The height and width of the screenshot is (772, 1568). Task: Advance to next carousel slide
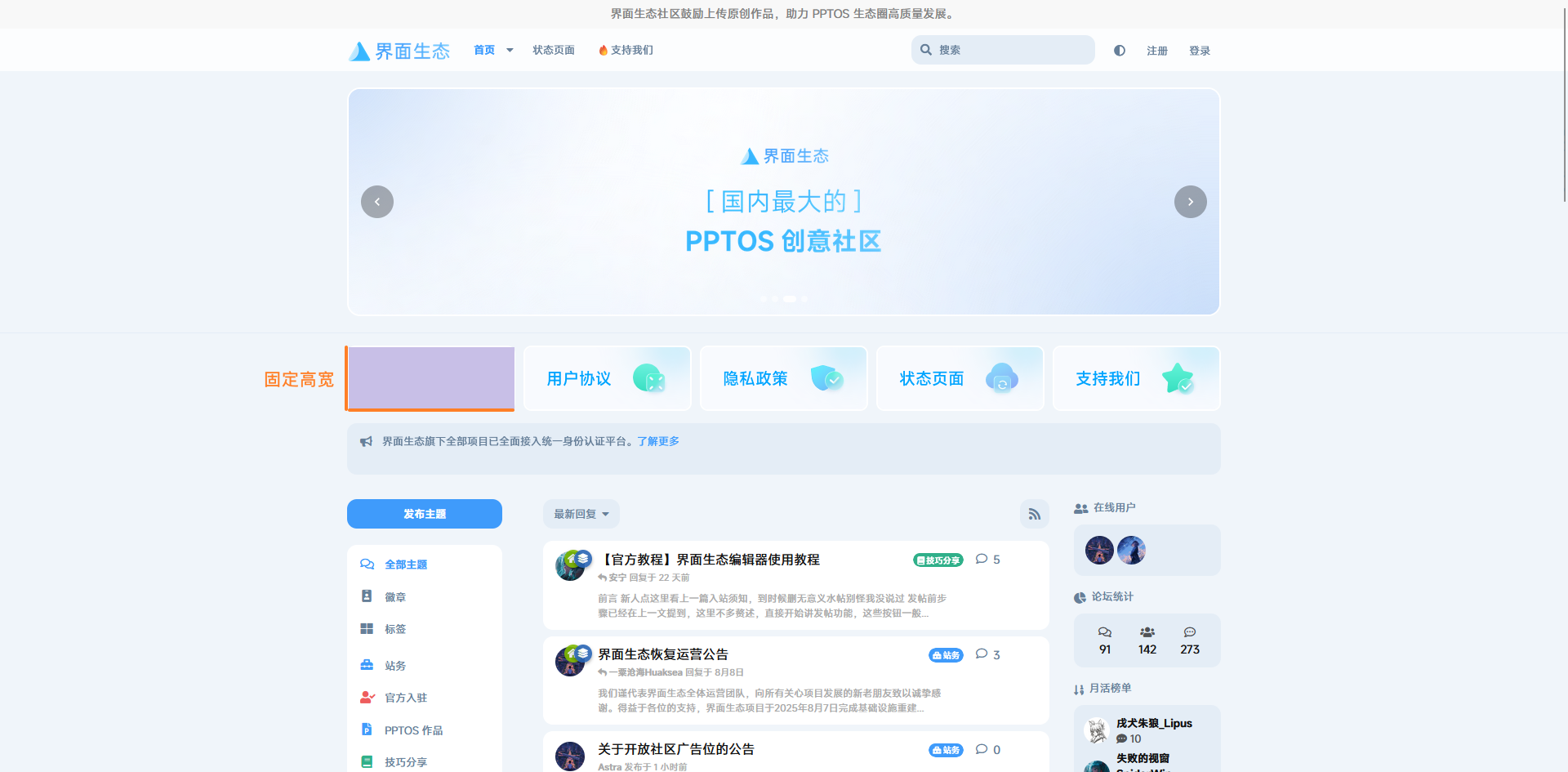coord(1190,202)
